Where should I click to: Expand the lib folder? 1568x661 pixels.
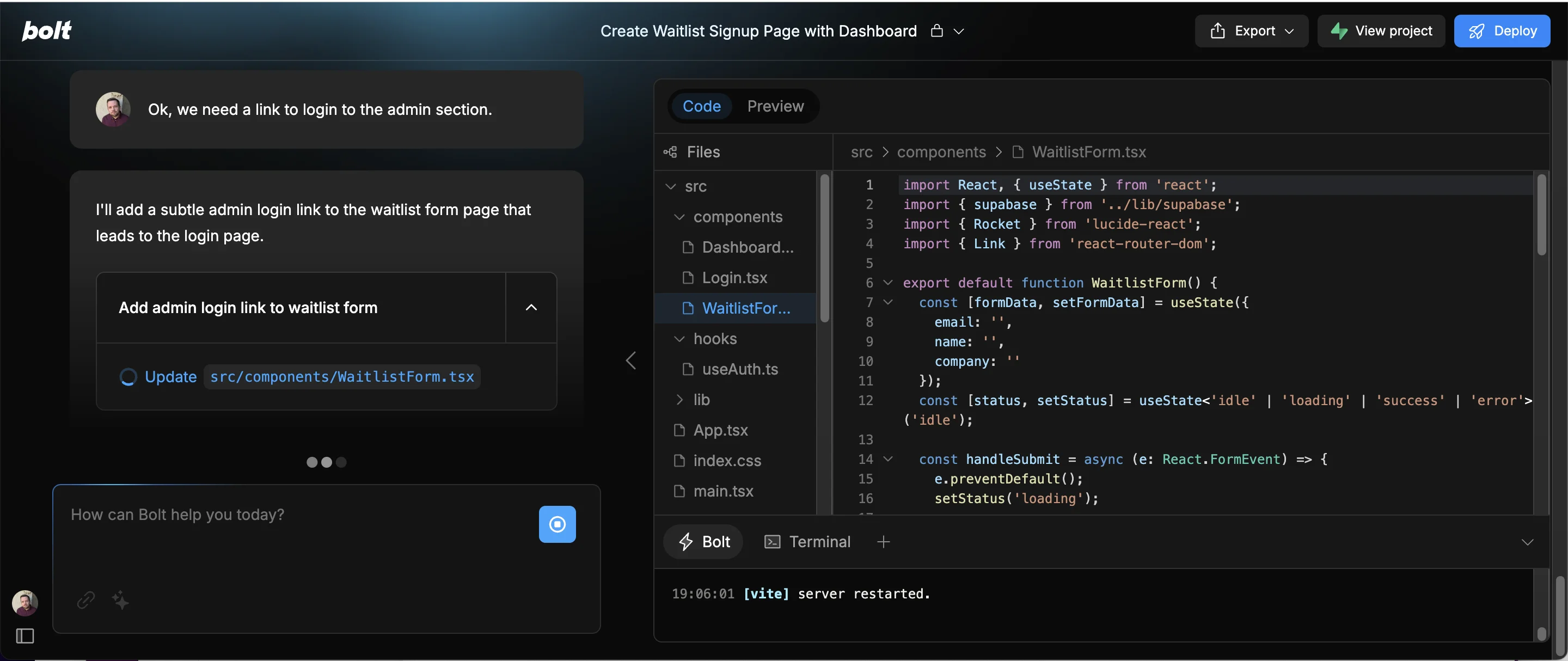pos(679,399)
